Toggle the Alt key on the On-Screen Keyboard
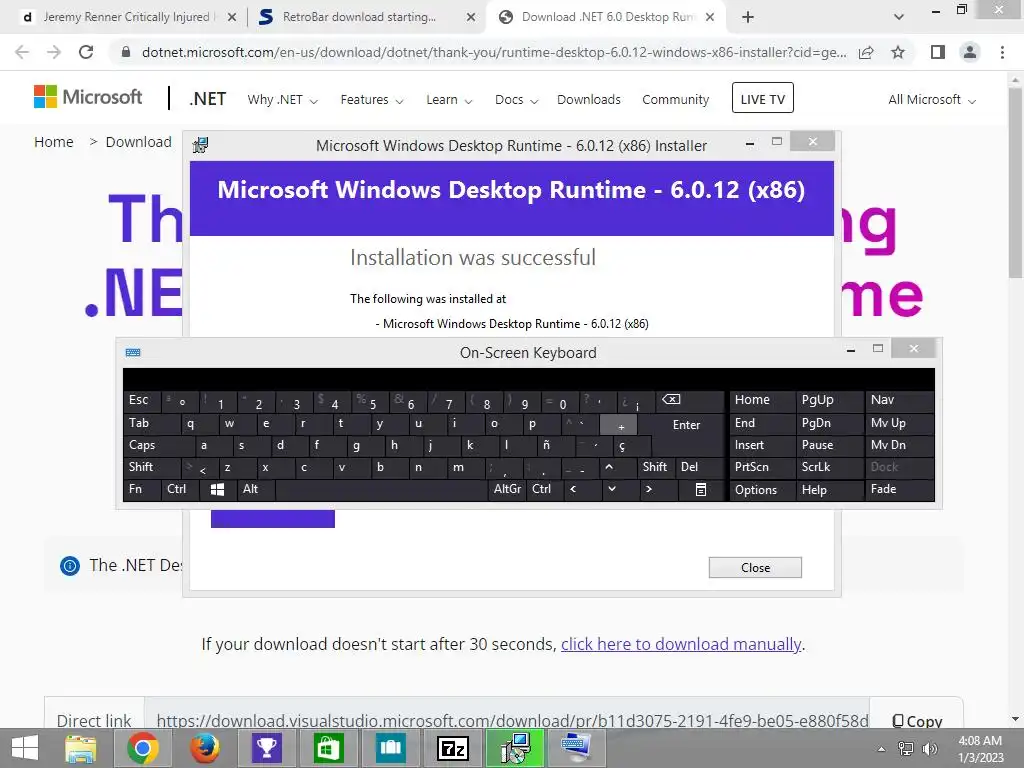This screenshot has height=768, width=1024. click(x=255, y=489)
